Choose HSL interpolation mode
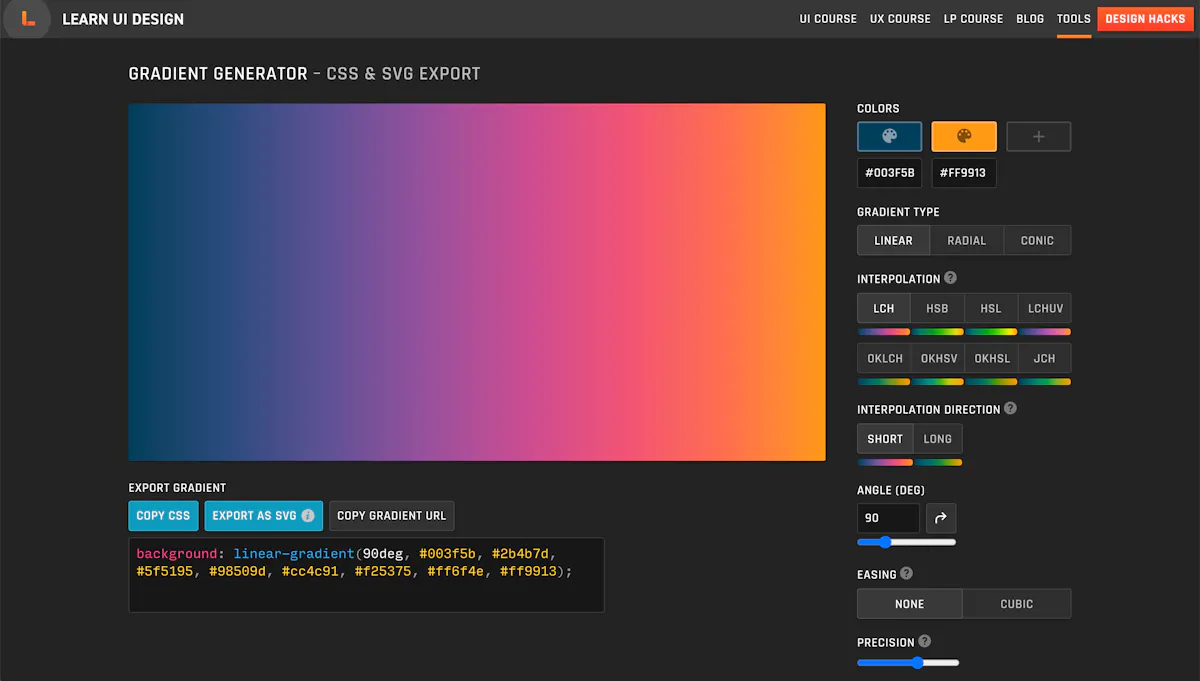The image size is (1200, 681). pyautogui.click(x=991, y=308)
